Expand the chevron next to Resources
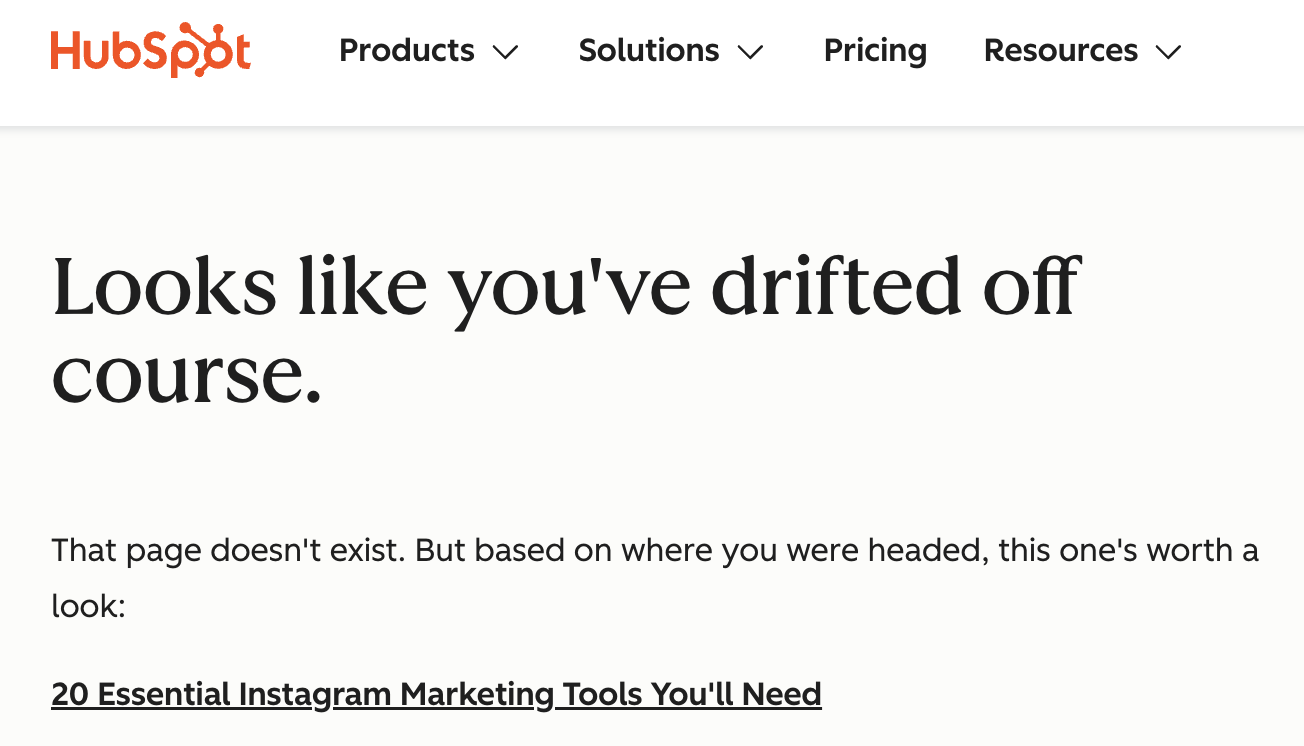Screen dimensions: 1304x746 point(1168,52)
